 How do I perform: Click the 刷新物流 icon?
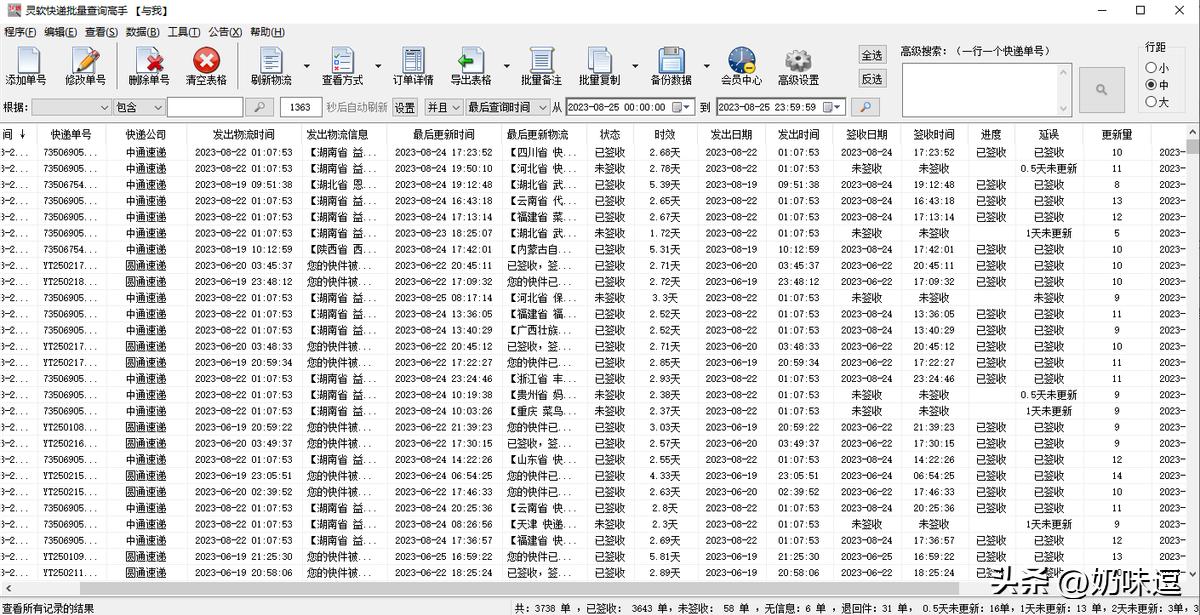point(271,66)
